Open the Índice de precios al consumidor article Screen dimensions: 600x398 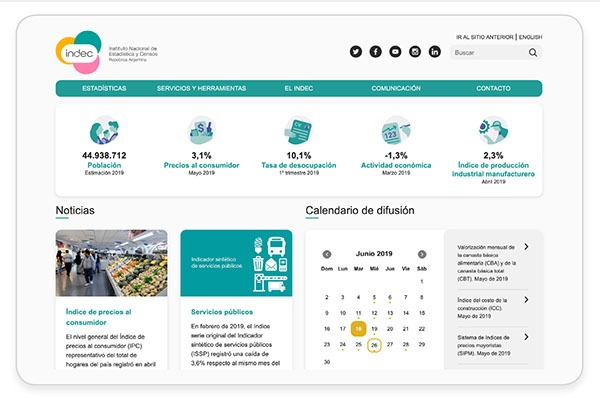(x=98, y=317)
